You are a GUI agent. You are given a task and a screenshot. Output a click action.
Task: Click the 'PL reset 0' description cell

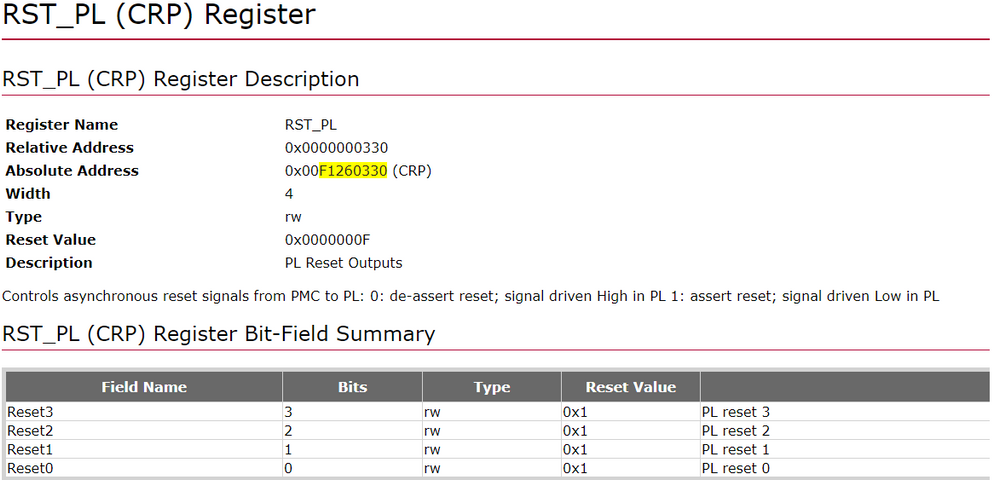click(x=845, y=468)
